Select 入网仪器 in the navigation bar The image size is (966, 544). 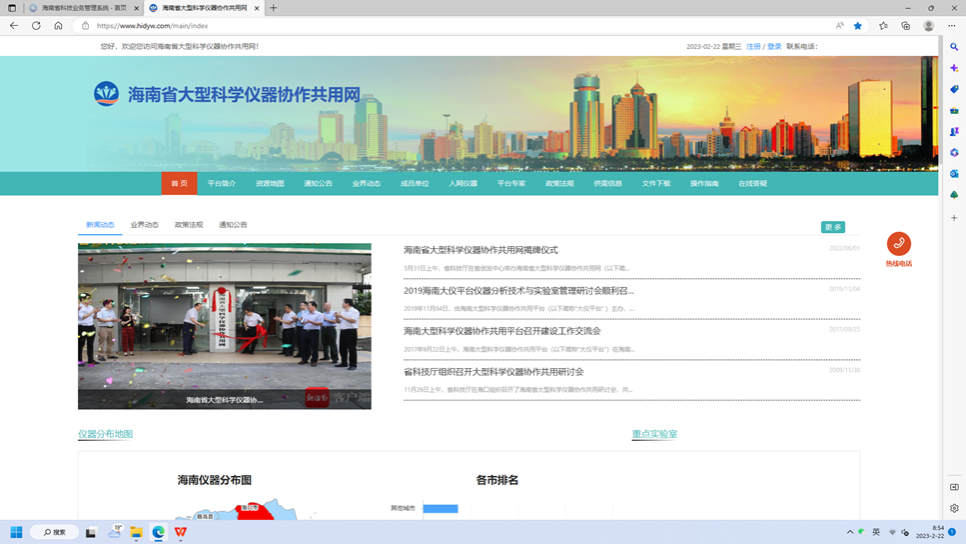(463, 184)
